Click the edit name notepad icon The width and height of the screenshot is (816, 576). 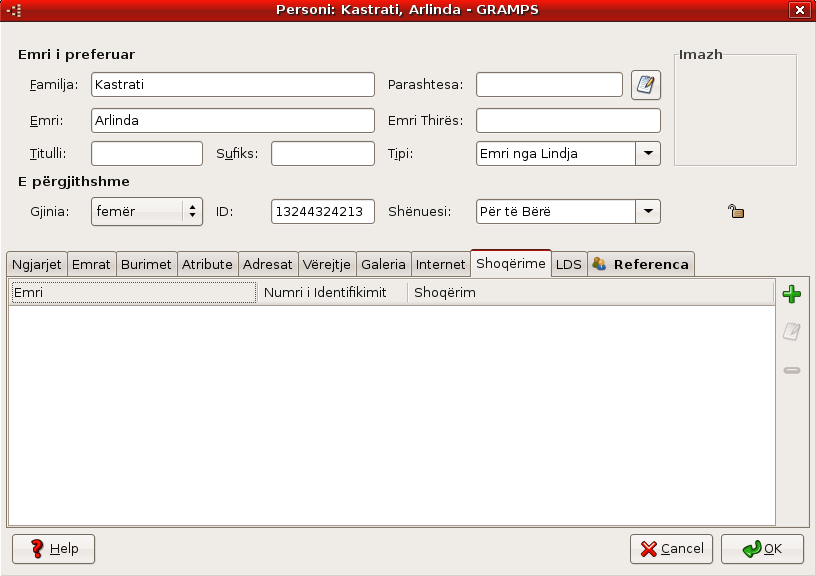tap(646, 85)
